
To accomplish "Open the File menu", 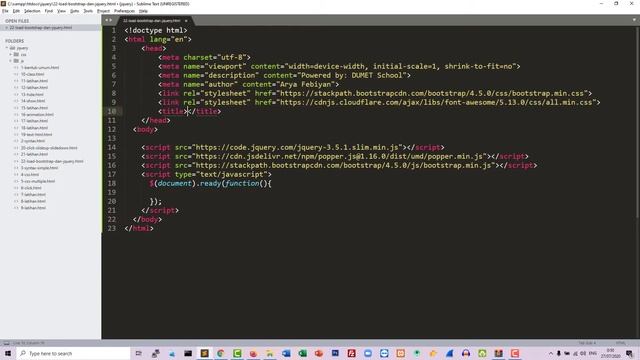I will tap(5, 11).
